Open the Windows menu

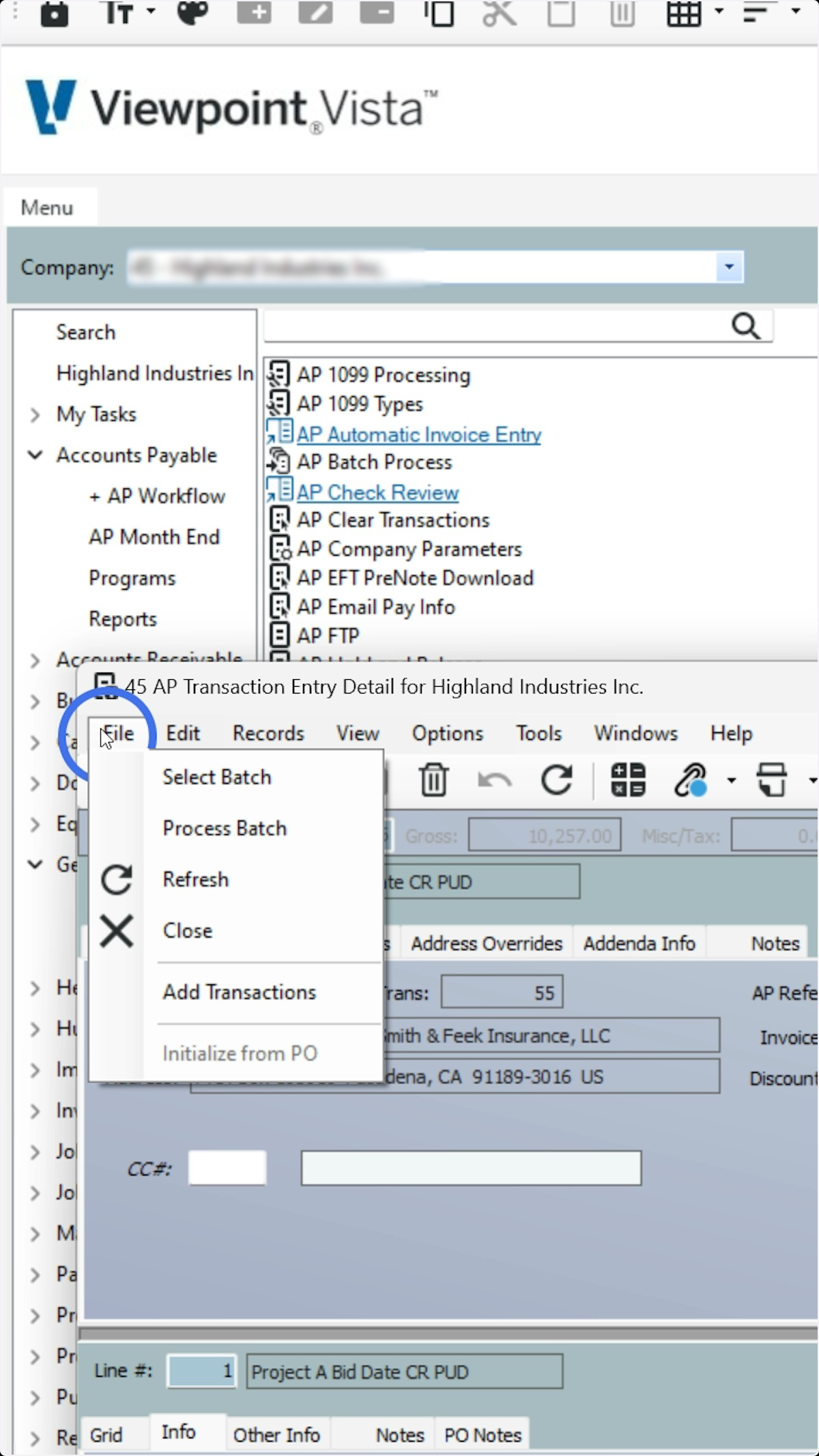click(x=635, y=734)
